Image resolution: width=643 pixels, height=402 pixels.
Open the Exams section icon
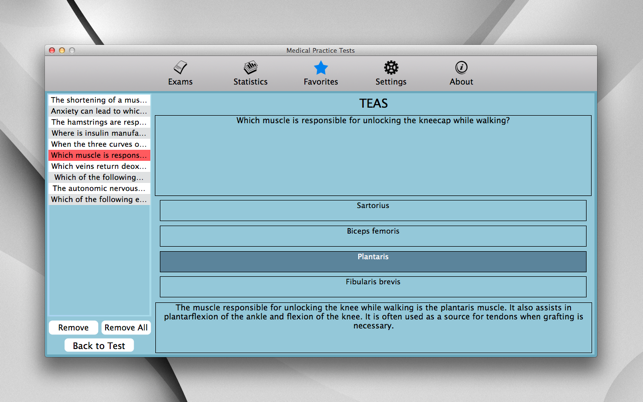(180, 68)
